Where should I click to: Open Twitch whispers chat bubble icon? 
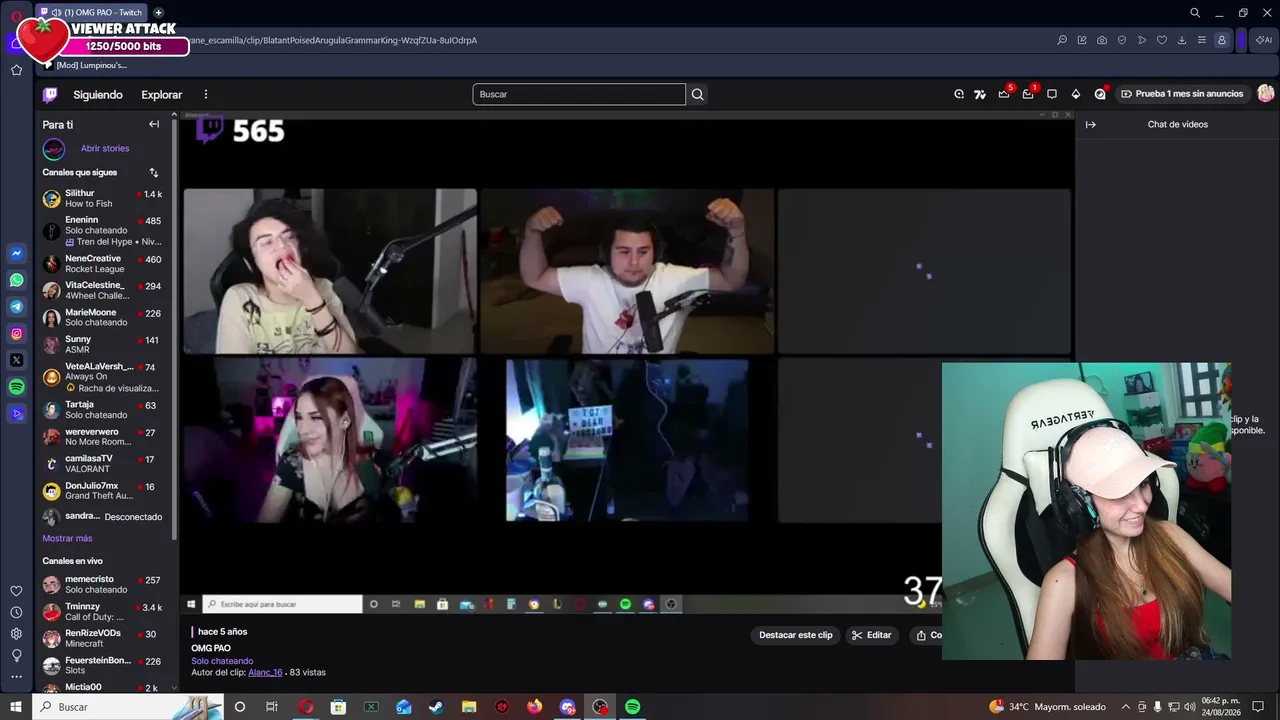[x=1052, y=94]
